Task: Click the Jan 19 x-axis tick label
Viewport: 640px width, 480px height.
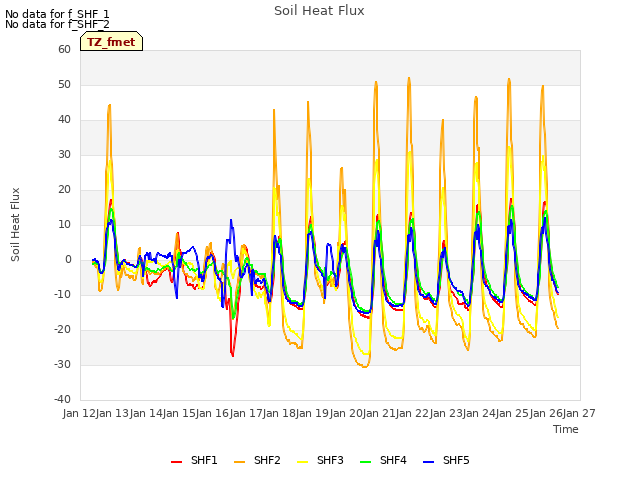Action: point(313,413)
